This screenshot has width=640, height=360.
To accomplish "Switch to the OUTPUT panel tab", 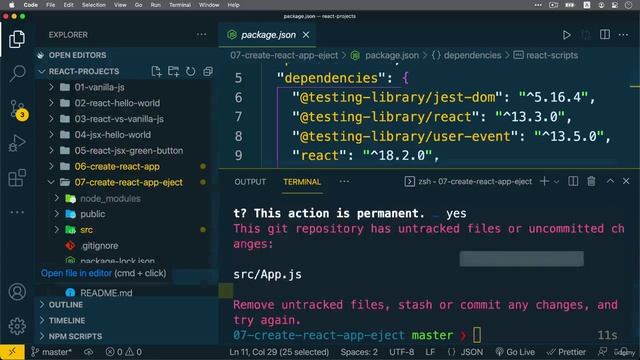I will pos(250,182).
